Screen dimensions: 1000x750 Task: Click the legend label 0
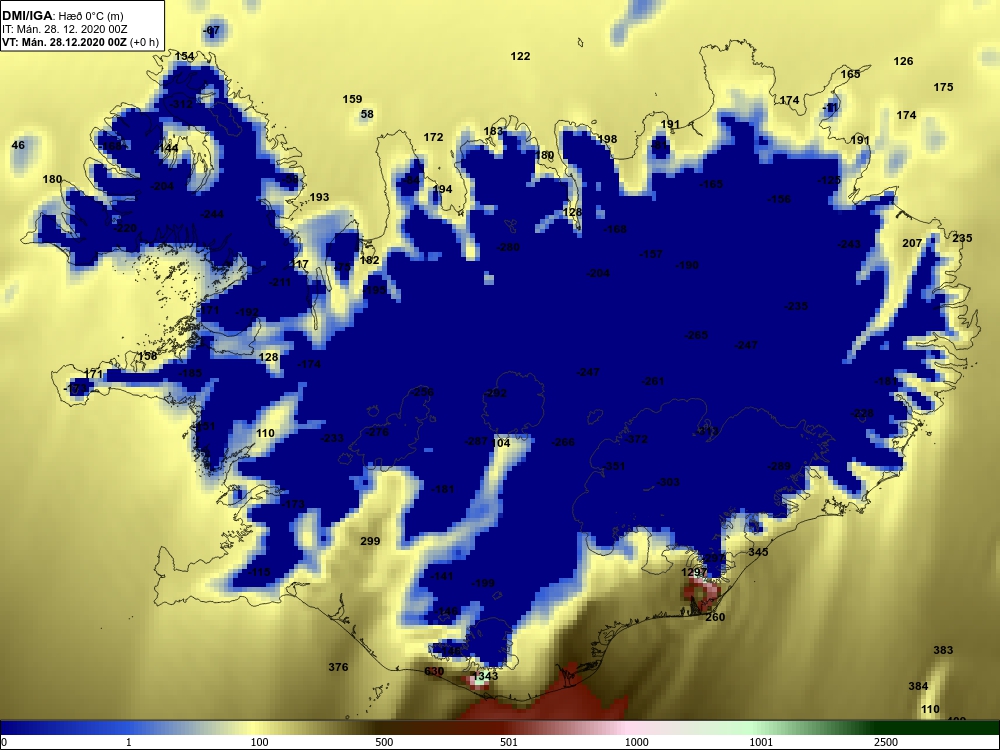[3, 742]
